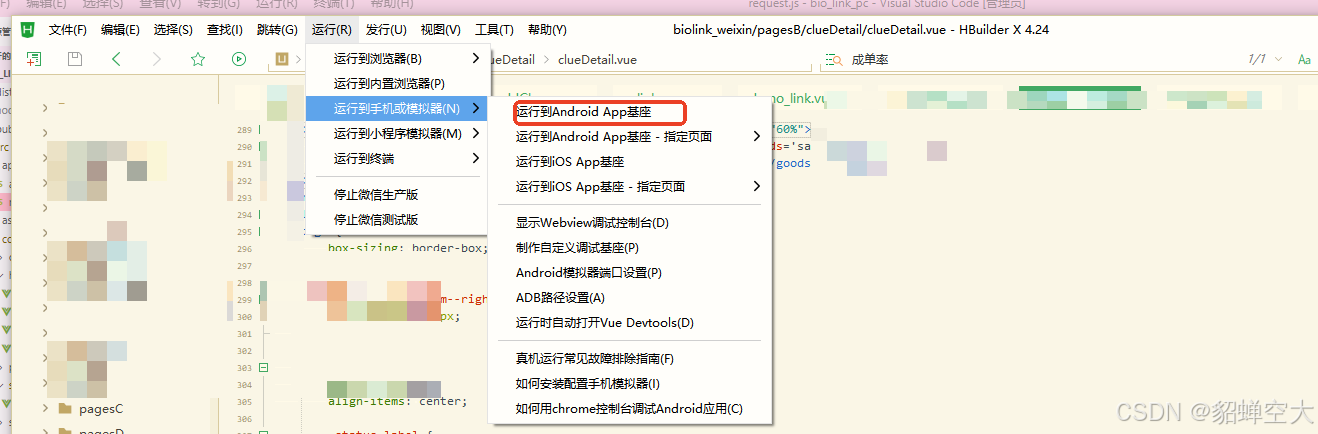Open the 查找(I) menu
Viewport: 1318px width, 434px height.
pos(225,30)
